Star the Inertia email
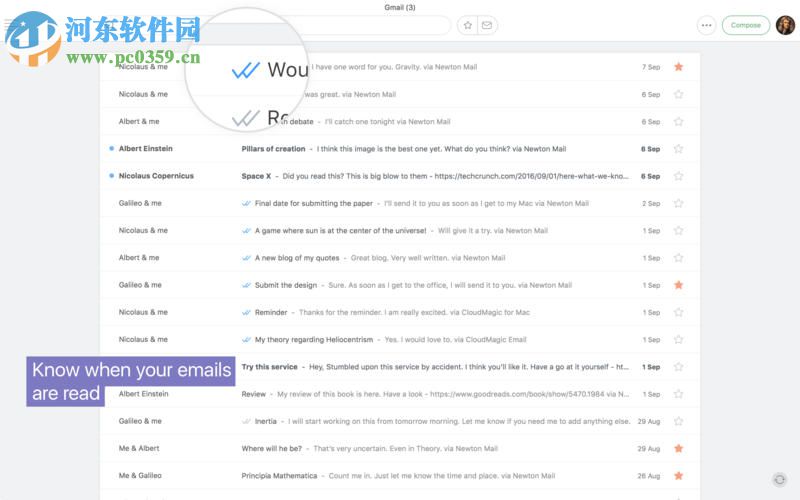The width and height of the screenshot is (800, 500). (678, 421)
